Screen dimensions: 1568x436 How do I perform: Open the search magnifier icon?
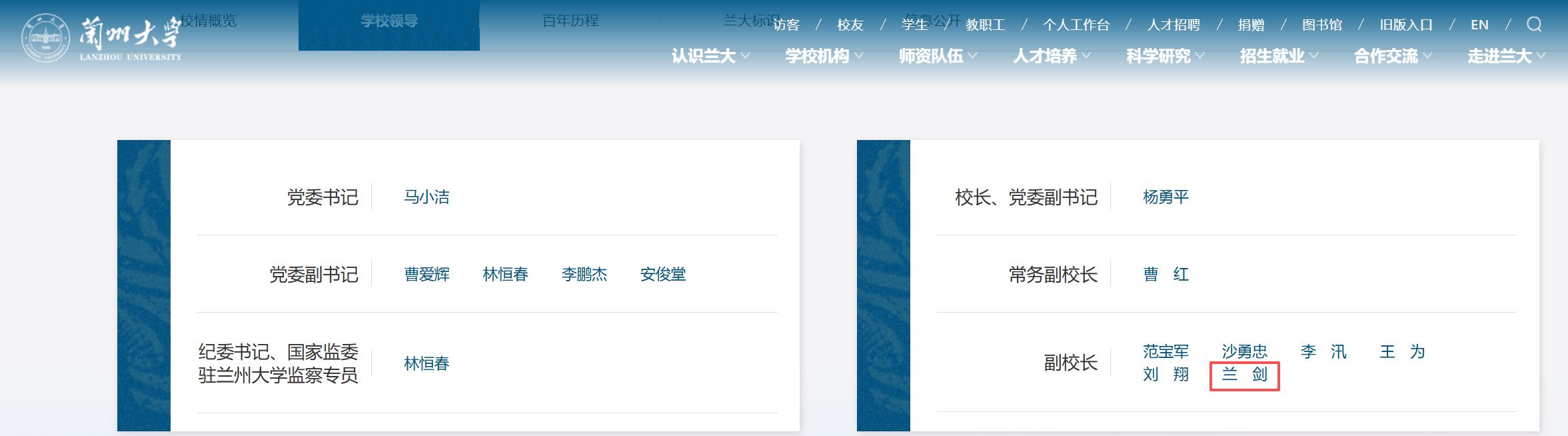pyautogui.click(x=1534, y=25)
